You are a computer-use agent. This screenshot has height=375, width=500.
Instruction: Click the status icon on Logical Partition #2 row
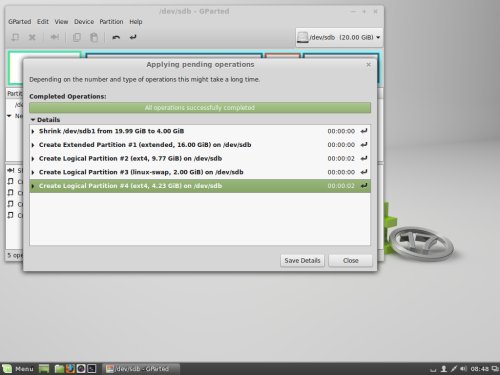(x=364, y=158)
